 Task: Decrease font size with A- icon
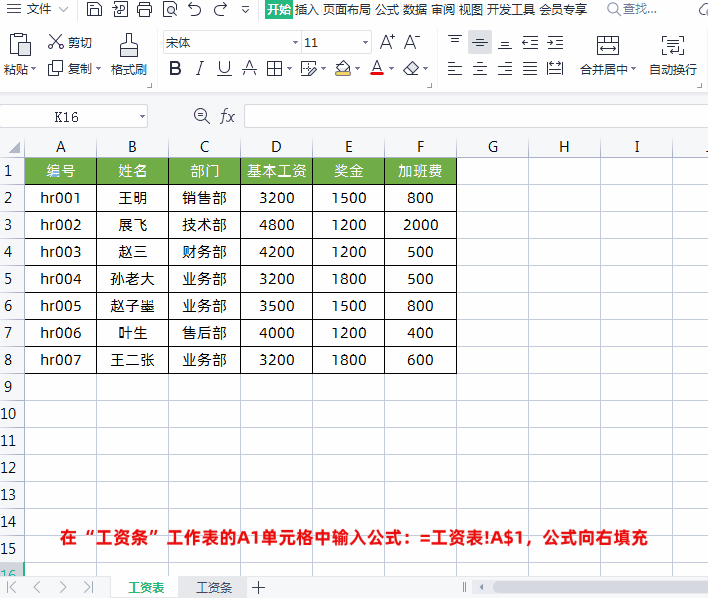click(x=411, y=42)
